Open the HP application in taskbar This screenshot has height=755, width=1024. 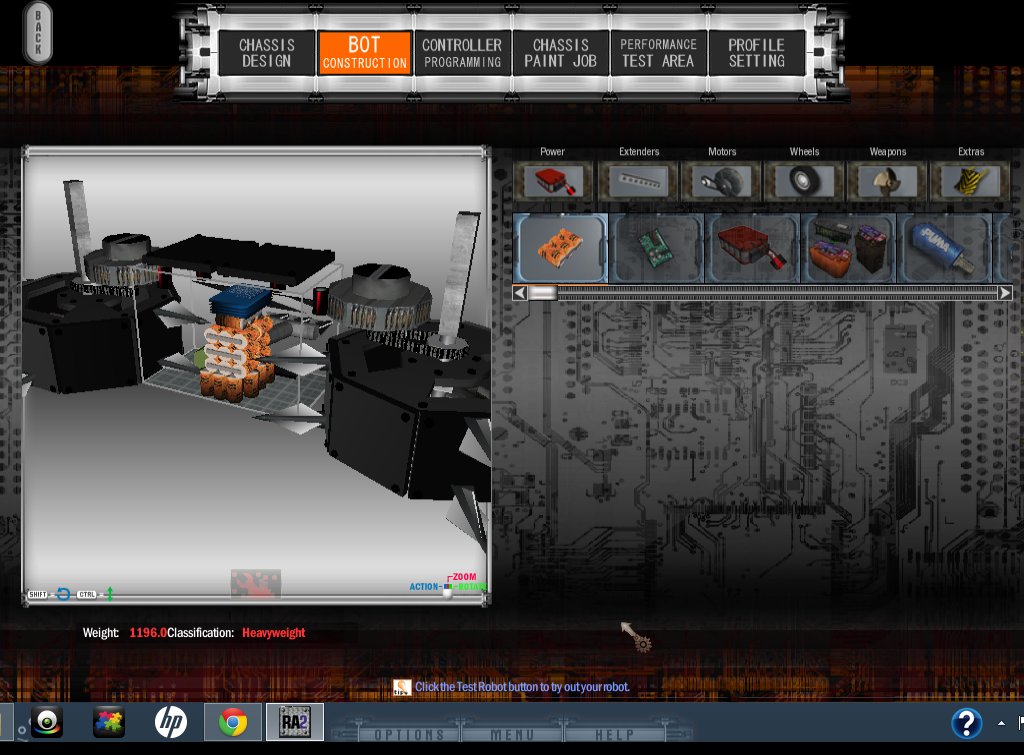[170, 722]
